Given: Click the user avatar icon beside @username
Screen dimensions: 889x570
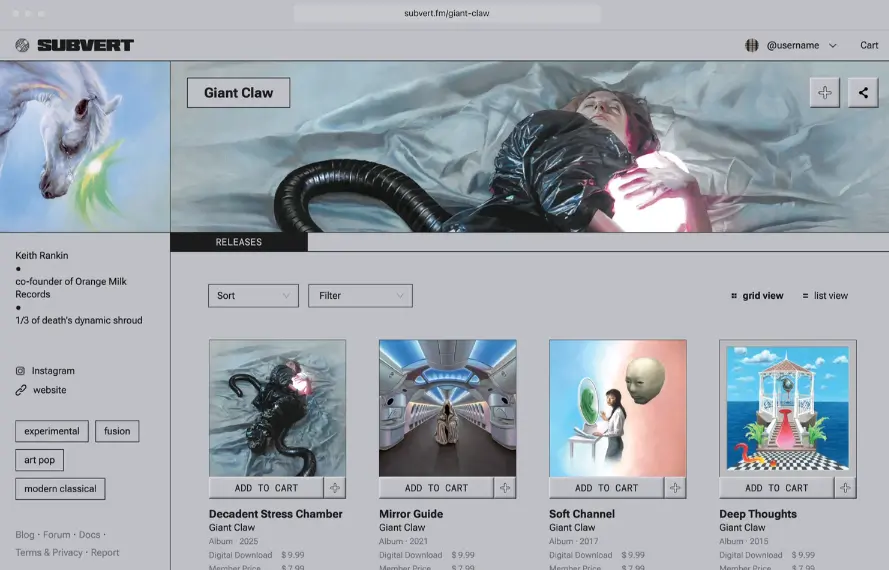Looking at the screenshot, I should coord(752,45).
